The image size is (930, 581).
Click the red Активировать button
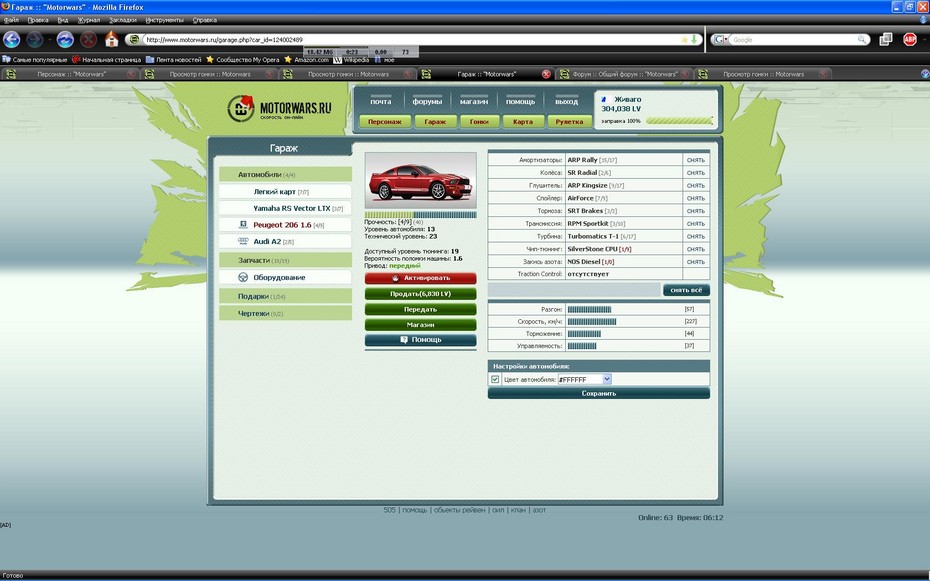421,278
